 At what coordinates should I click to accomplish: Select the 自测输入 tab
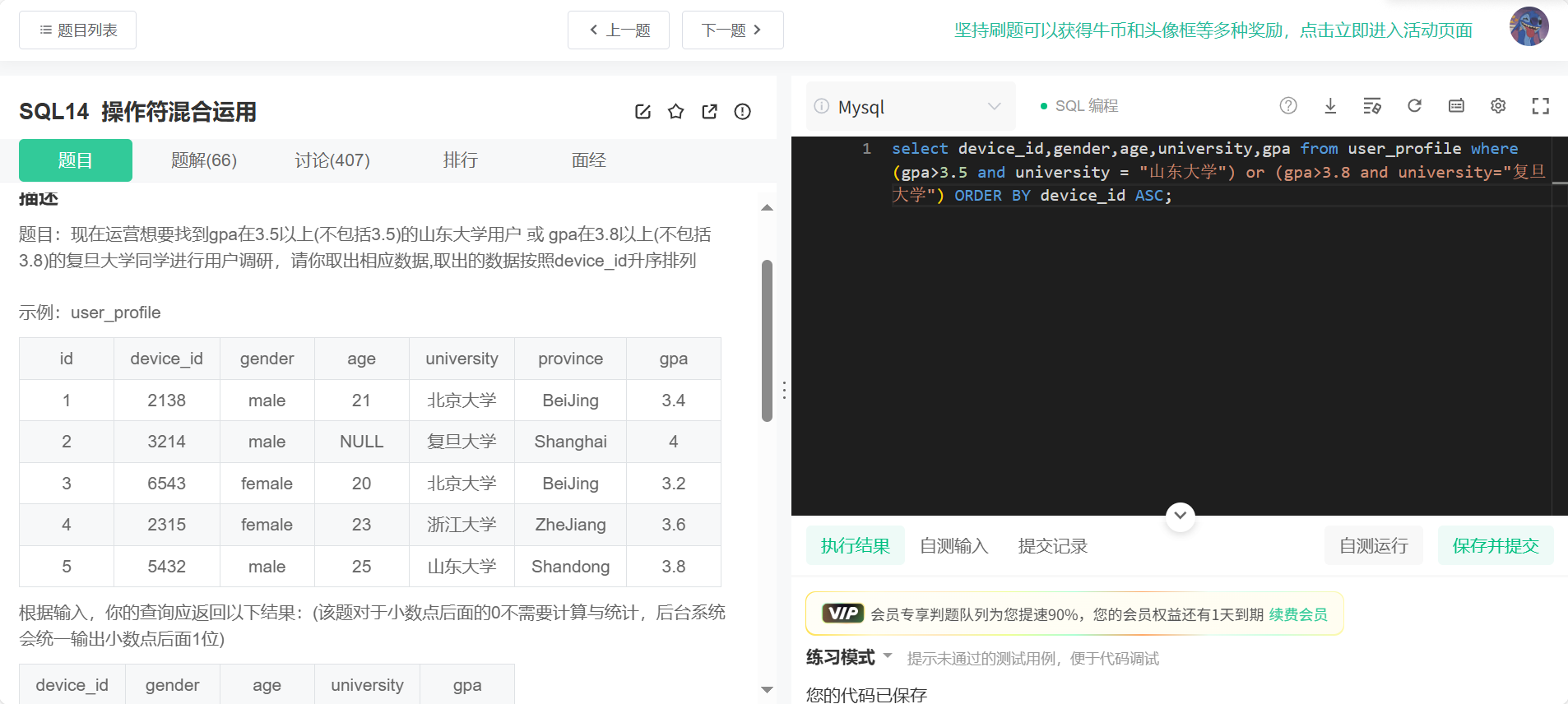[954, 546]
